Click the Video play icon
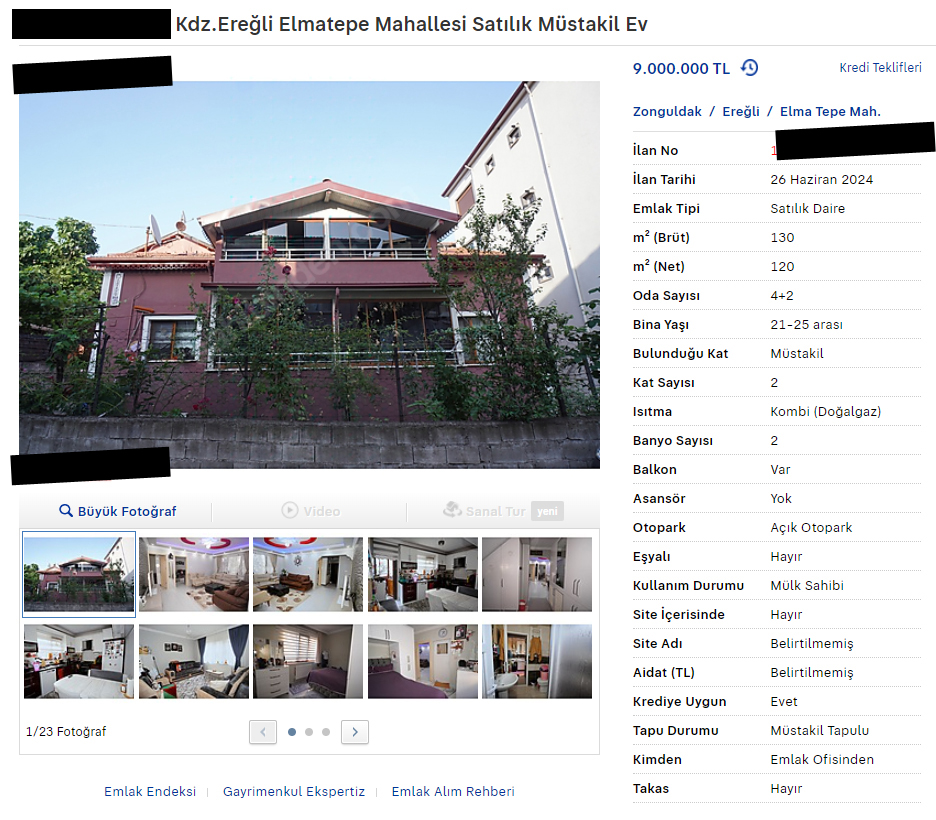This screenshot has height=820, width=936. click(x=290, y=510)
